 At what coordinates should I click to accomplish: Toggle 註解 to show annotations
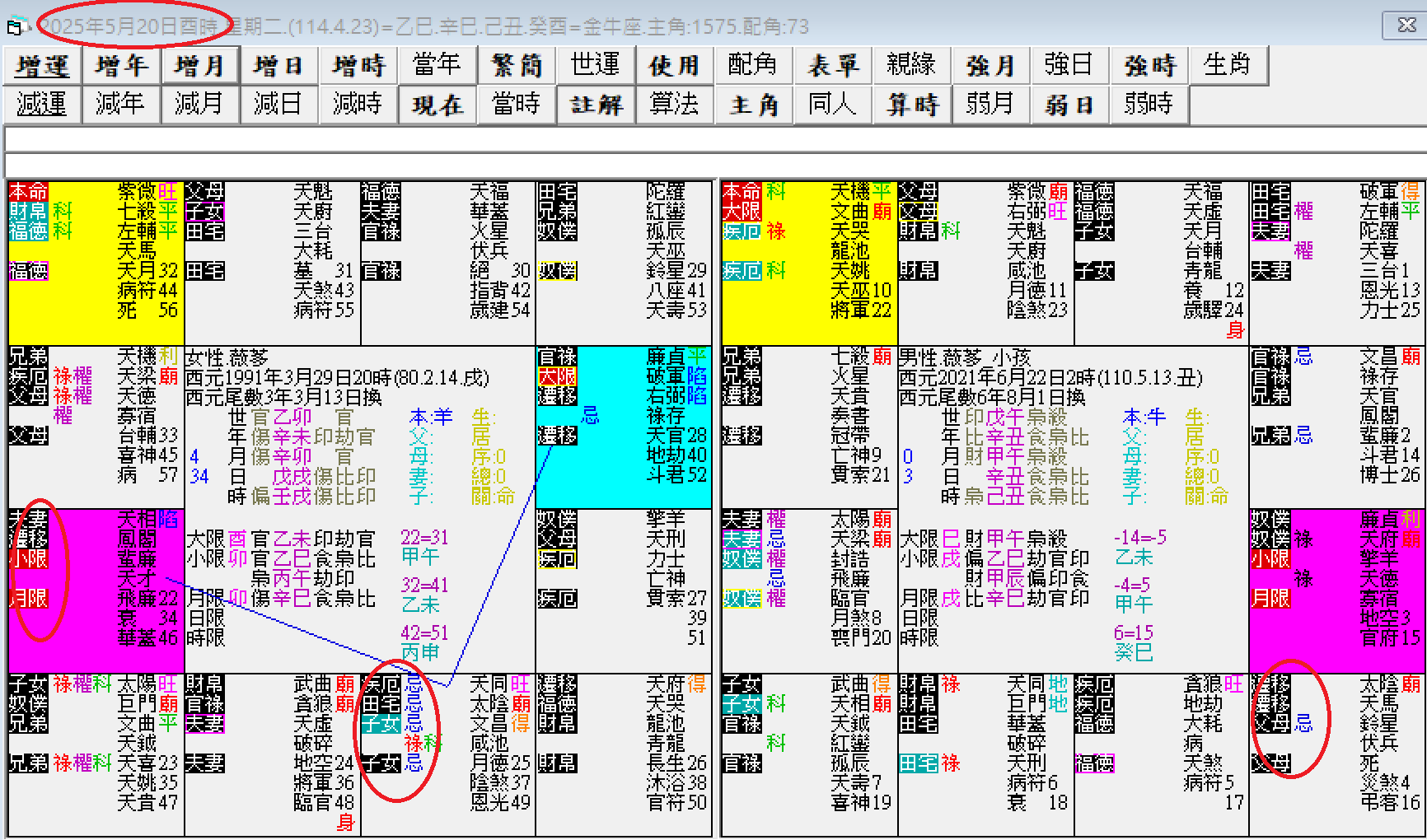596,105
